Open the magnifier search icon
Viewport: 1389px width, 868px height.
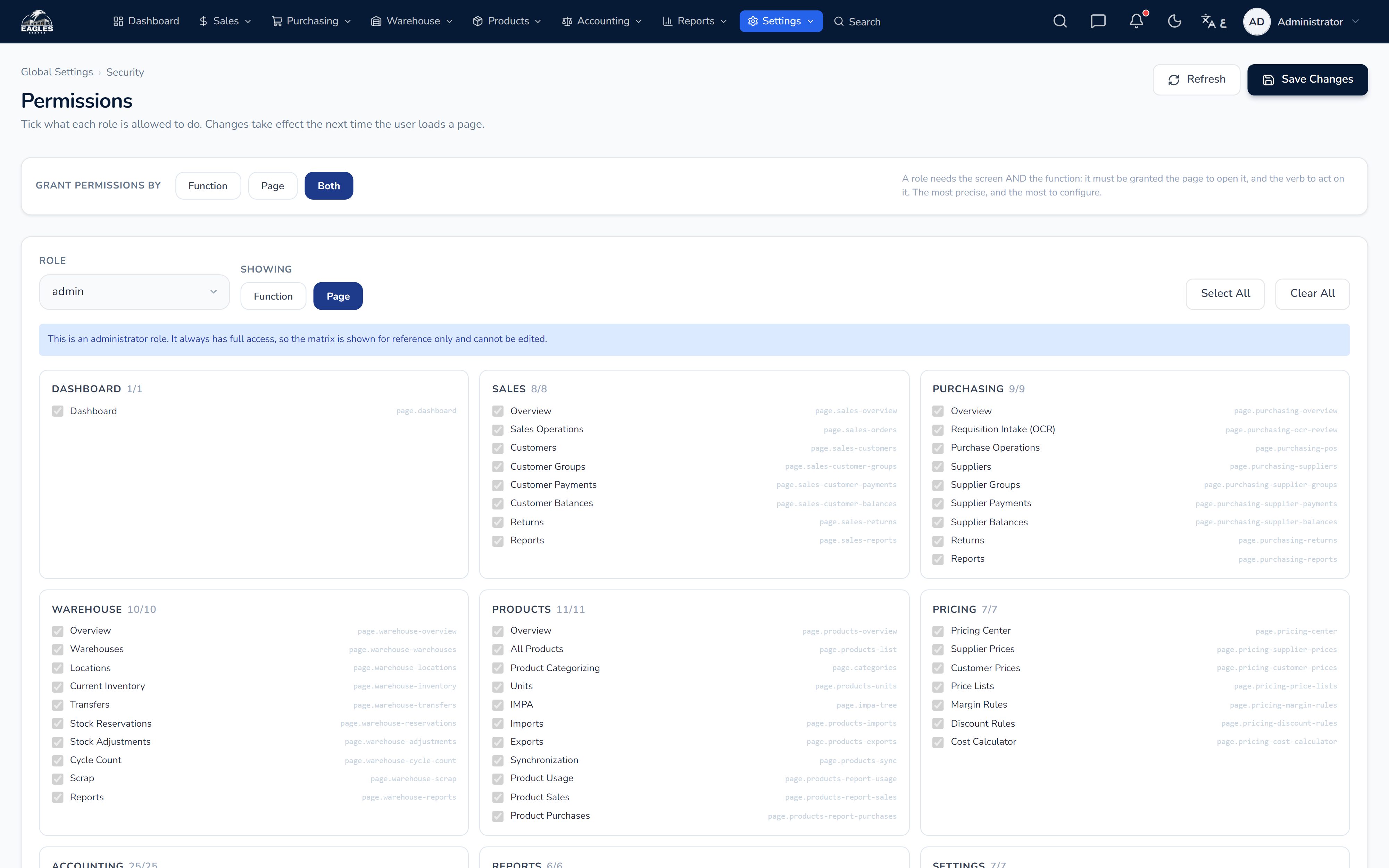coord(1060,21)
